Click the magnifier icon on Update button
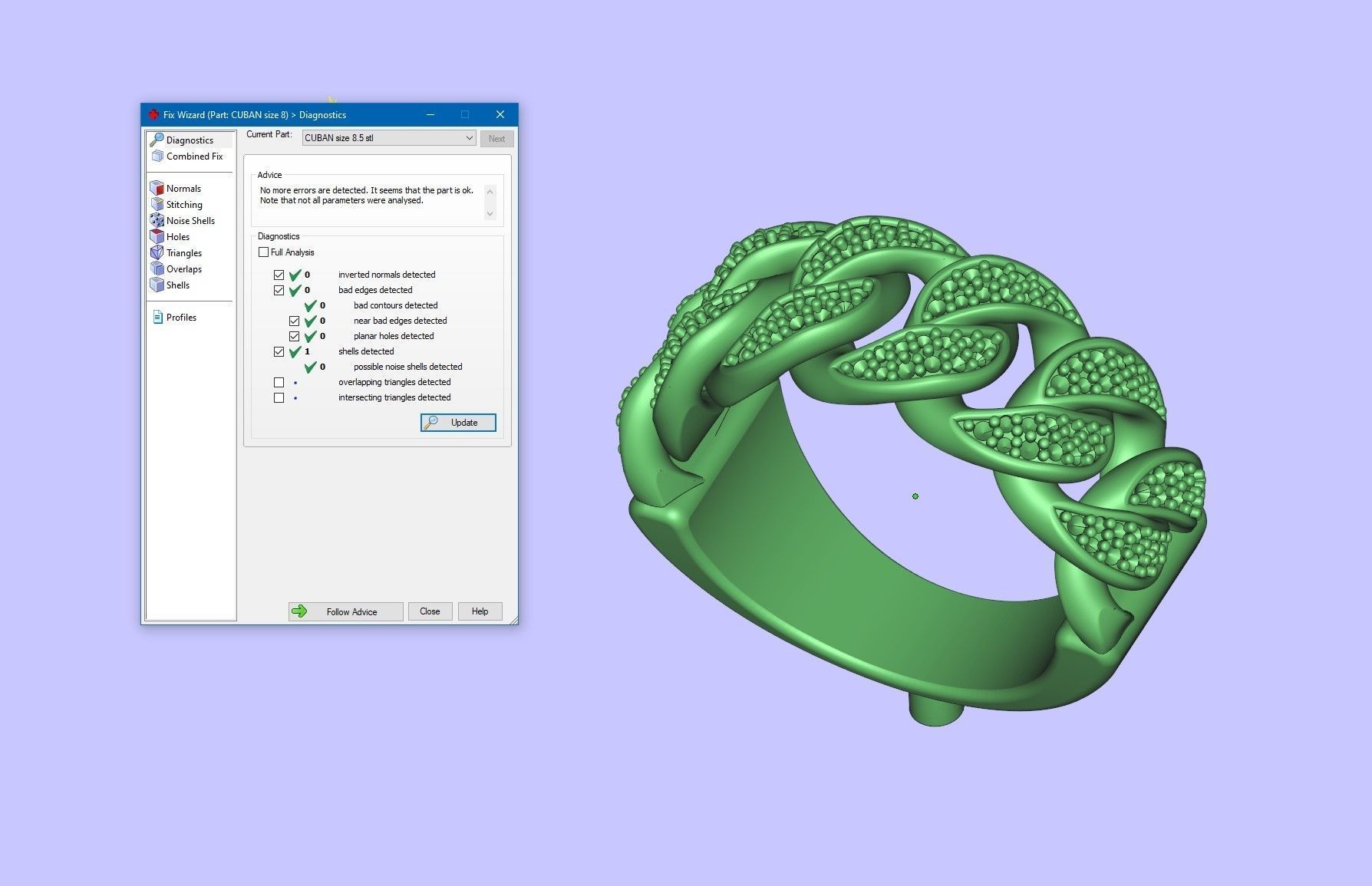The width and height of the screenshot is (1372, 886). pyautogui.click(x=432, y=422)
